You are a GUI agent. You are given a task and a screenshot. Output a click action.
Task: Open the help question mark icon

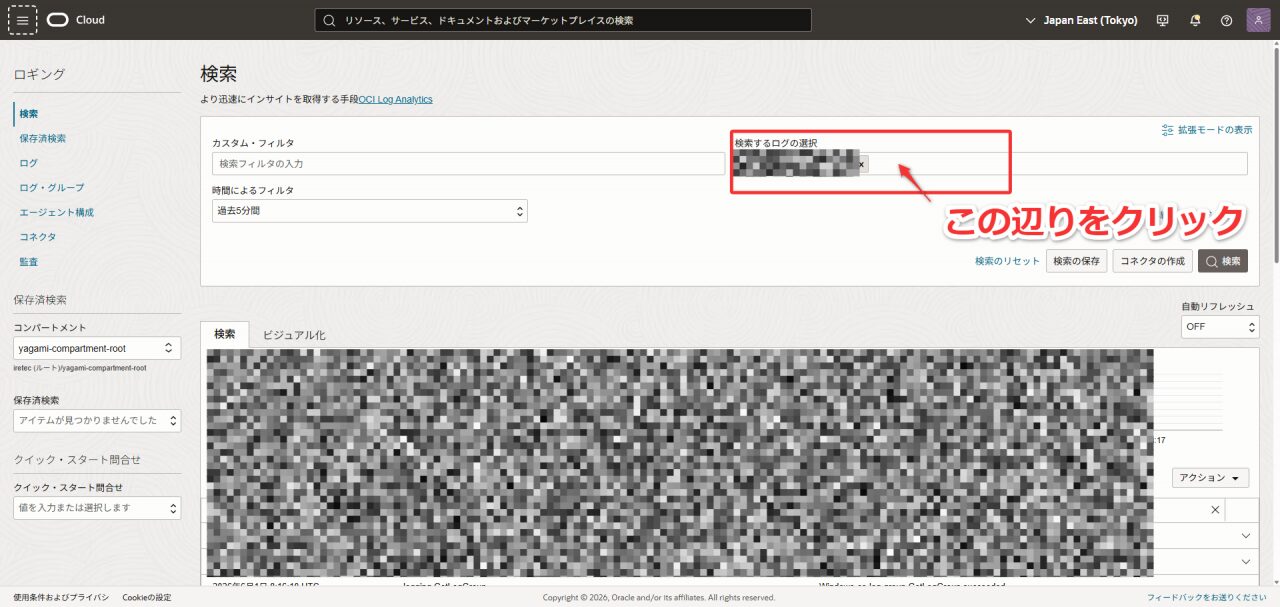(x=1227, y=20)
